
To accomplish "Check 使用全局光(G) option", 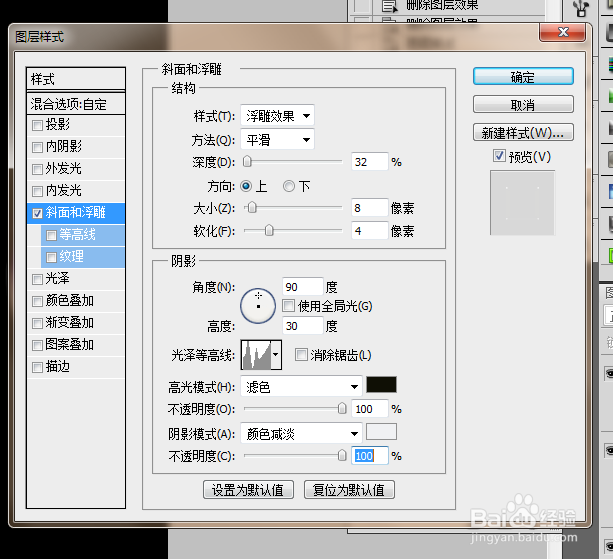I will click(289, 306).
